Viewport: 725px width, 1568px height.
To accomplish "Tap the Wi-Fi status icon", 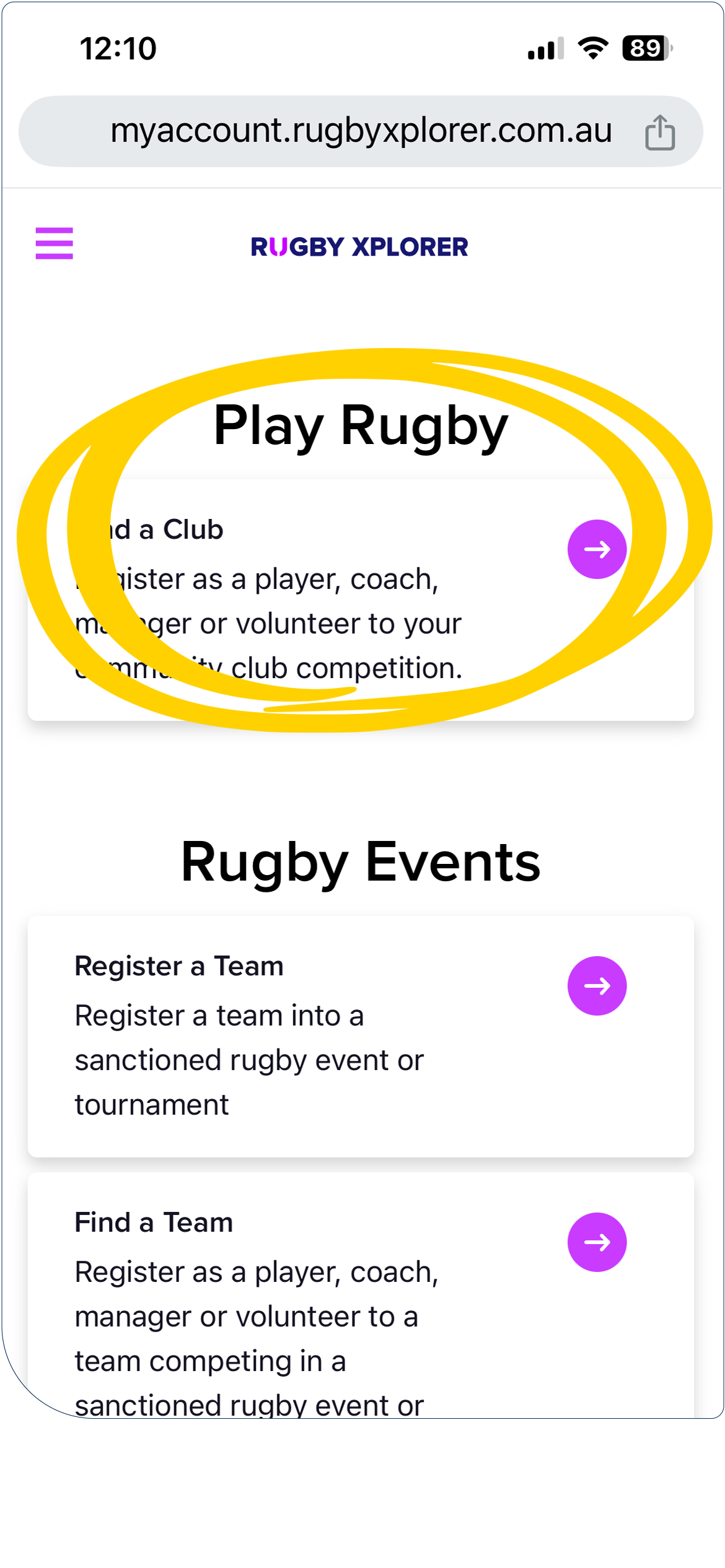I will coord(593,48).
